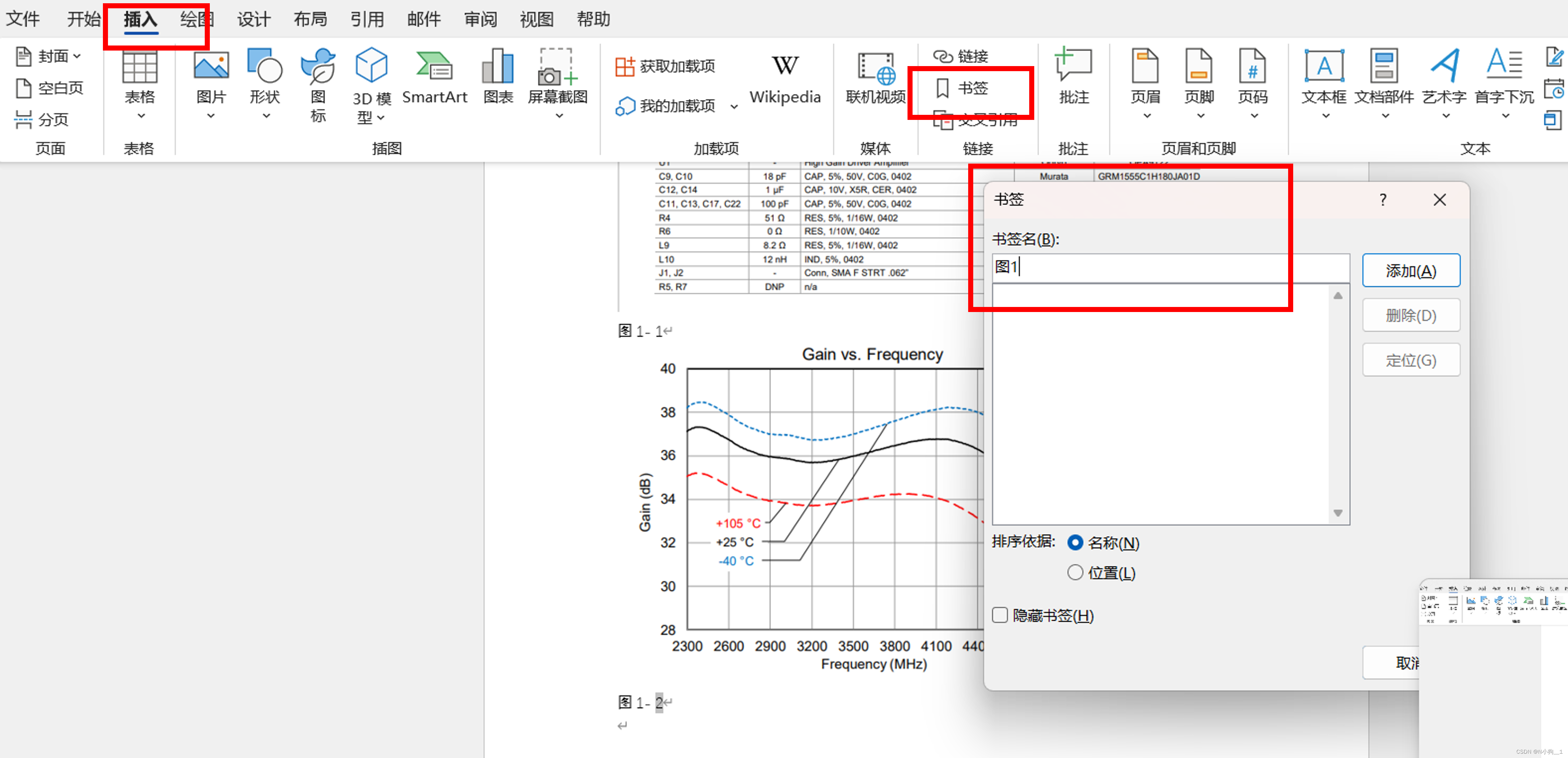Insert a 3D model (3D 模型)

[x=371, y=86]
